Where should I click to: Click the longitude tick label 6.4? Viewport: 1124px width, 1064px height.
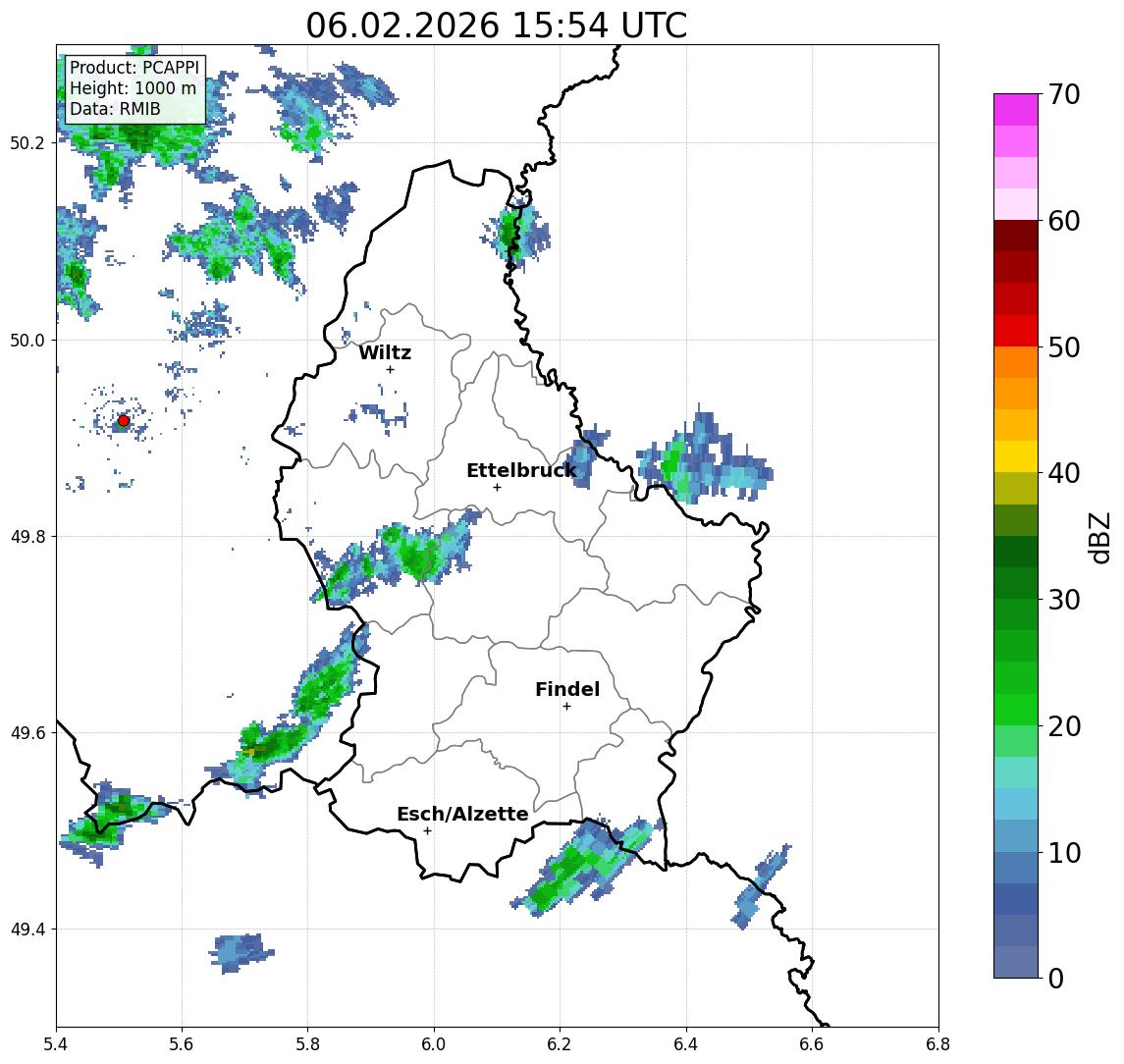tap(687, 1044)
